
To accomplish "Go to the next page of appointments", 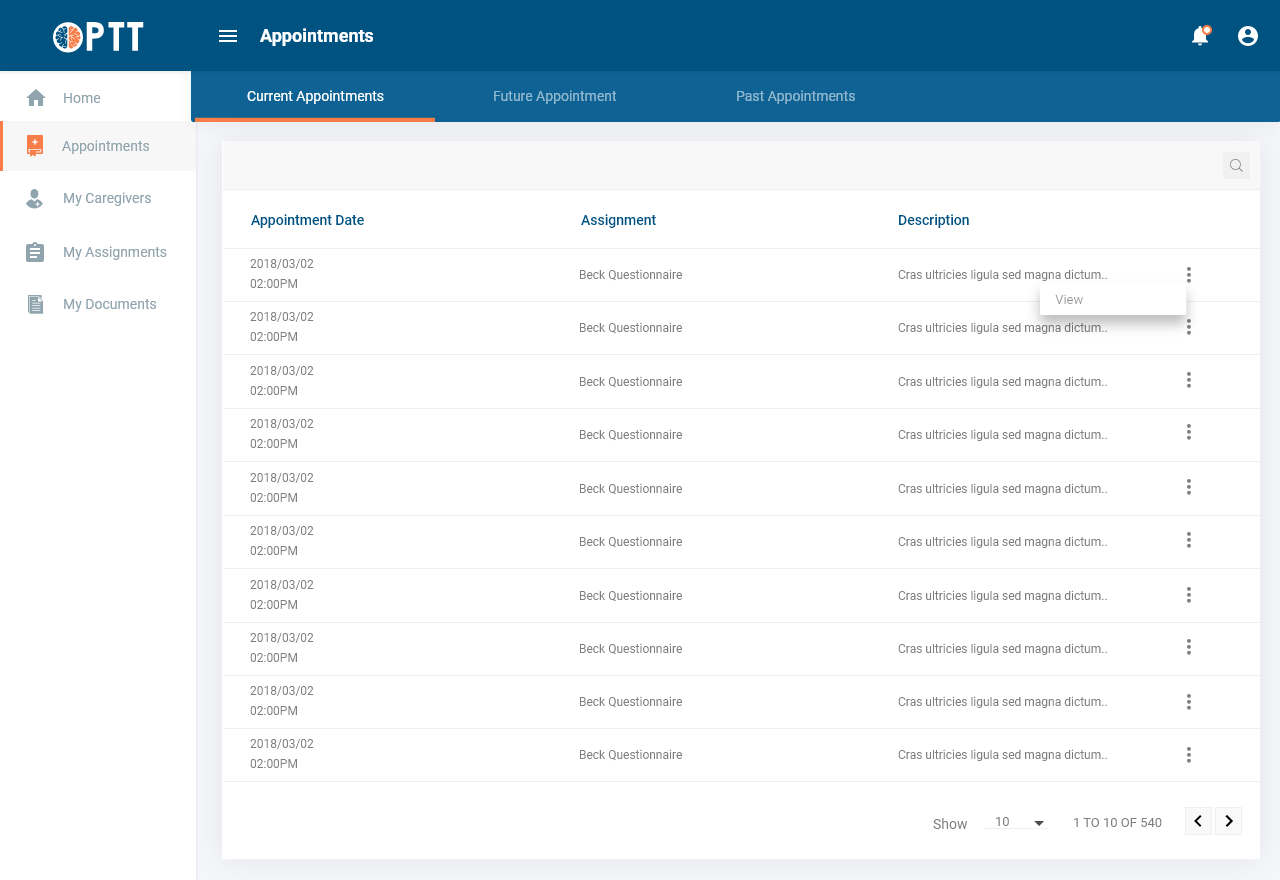I will 1229,821.
